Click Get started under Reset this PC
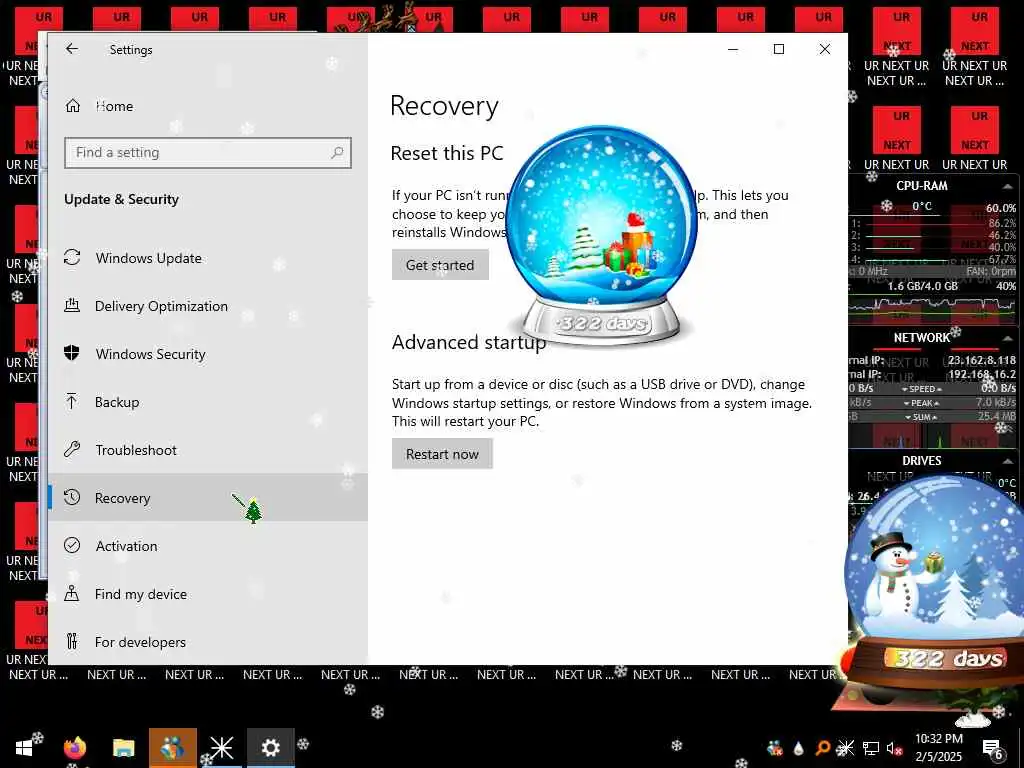 (440, 264)
